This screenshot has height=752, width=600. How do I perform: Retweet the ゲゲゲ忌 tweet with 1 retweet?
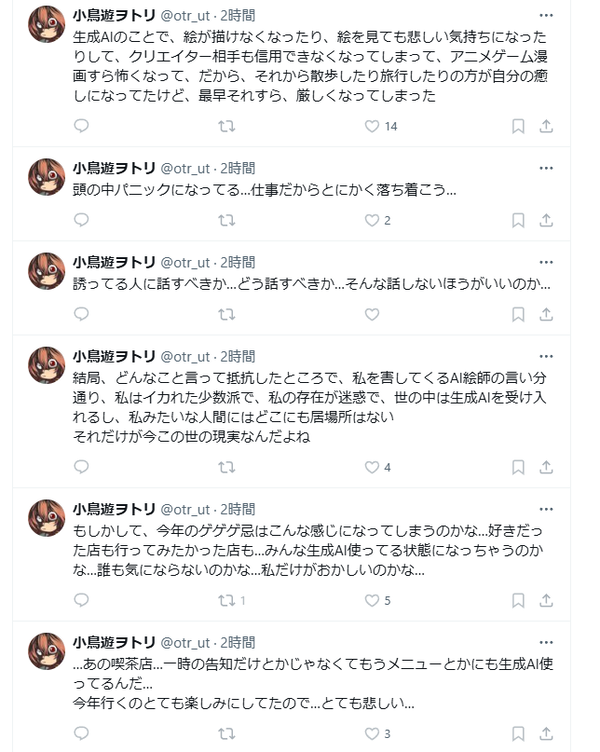pos(226,600)
